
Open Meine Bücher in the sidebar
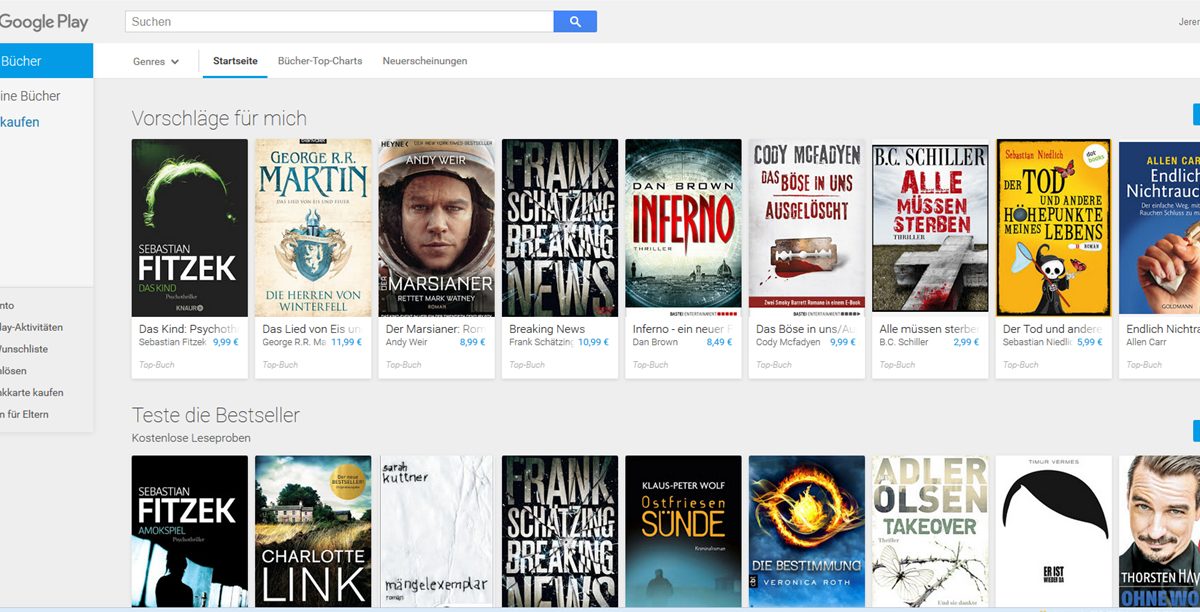click(x=31, y=96)
